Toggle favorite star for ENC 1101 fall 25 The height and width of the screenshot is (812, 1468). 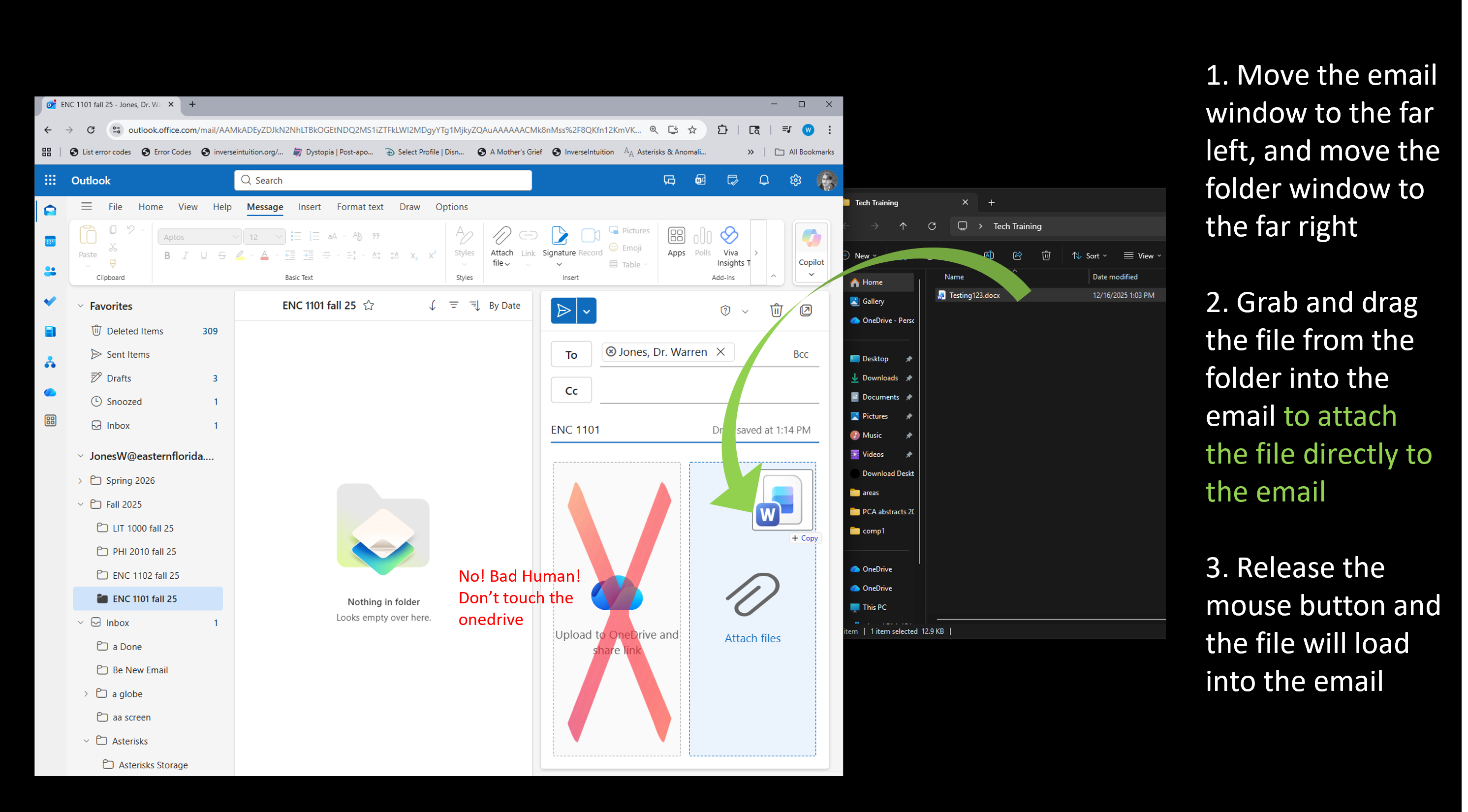point(369,306)
